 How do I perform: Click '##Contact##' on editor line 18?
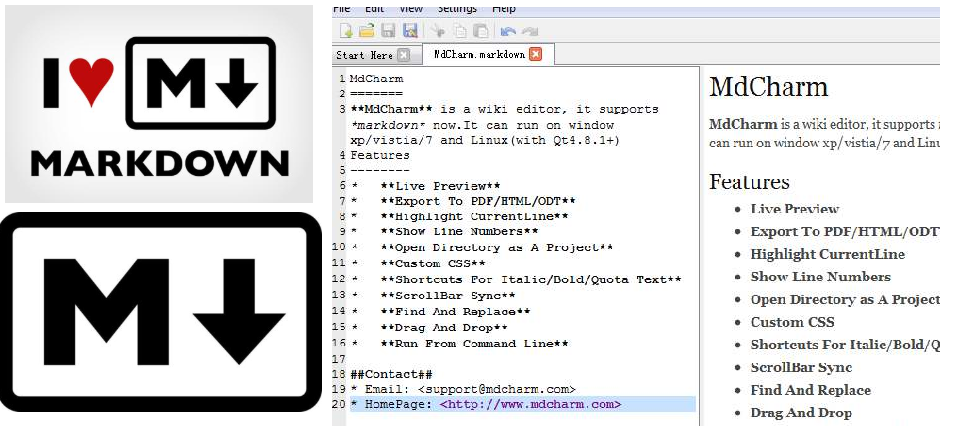coord(391,374)
